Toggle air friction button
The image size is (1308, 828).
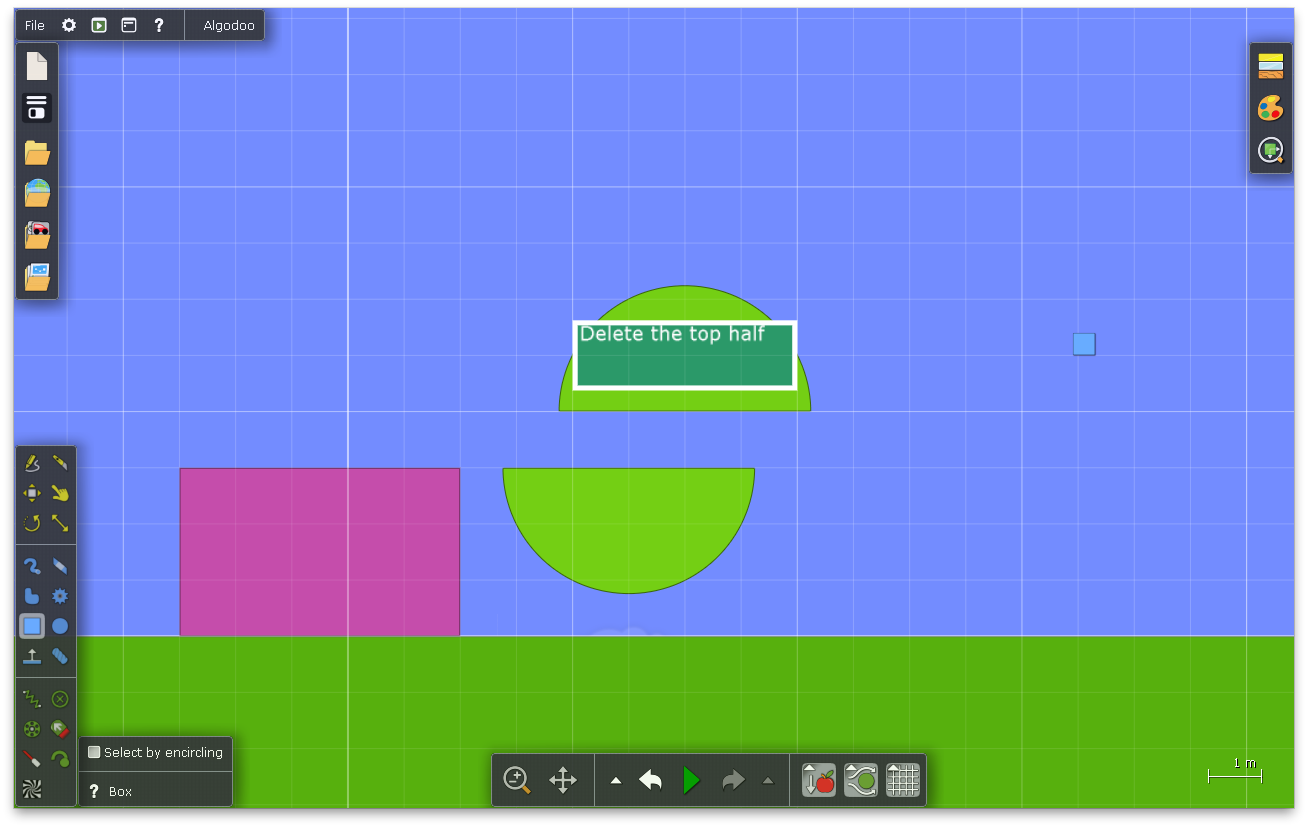[x=860, y=780]
